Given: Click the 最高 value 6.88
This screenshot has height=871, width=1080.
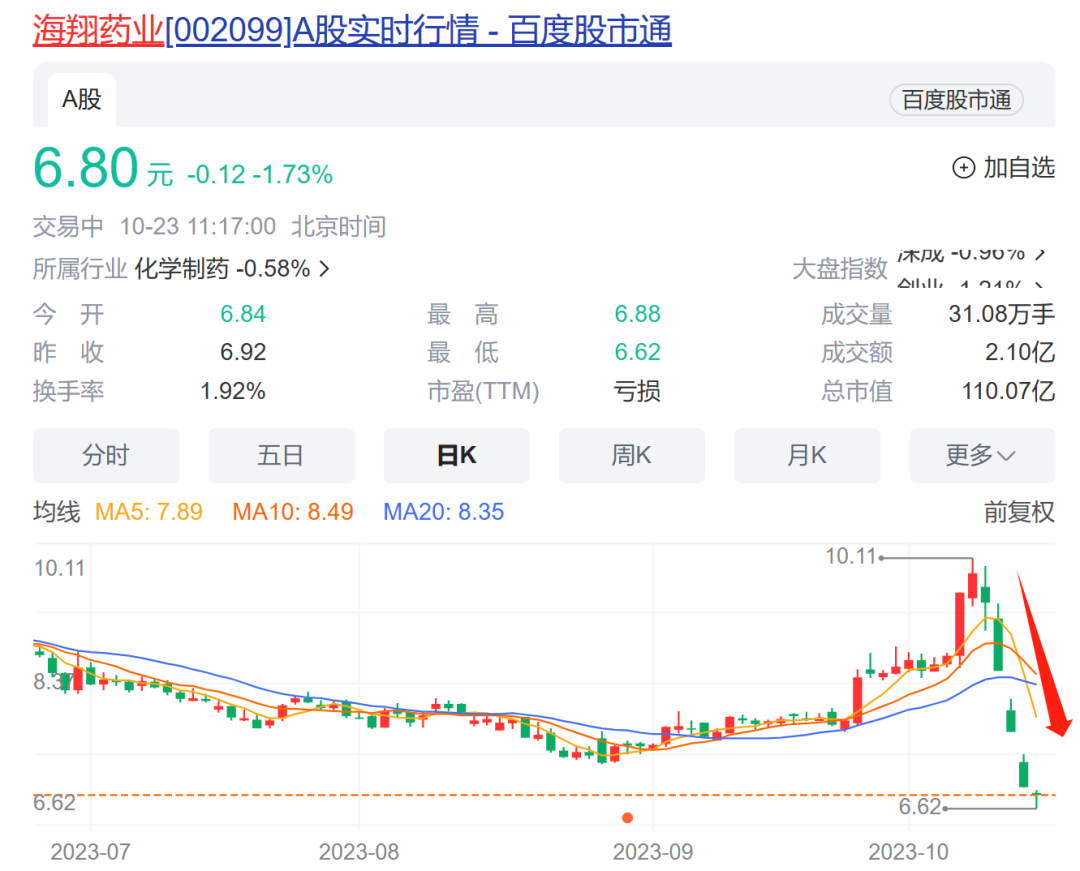Looking at the screenshot, I should click(637, 314).
